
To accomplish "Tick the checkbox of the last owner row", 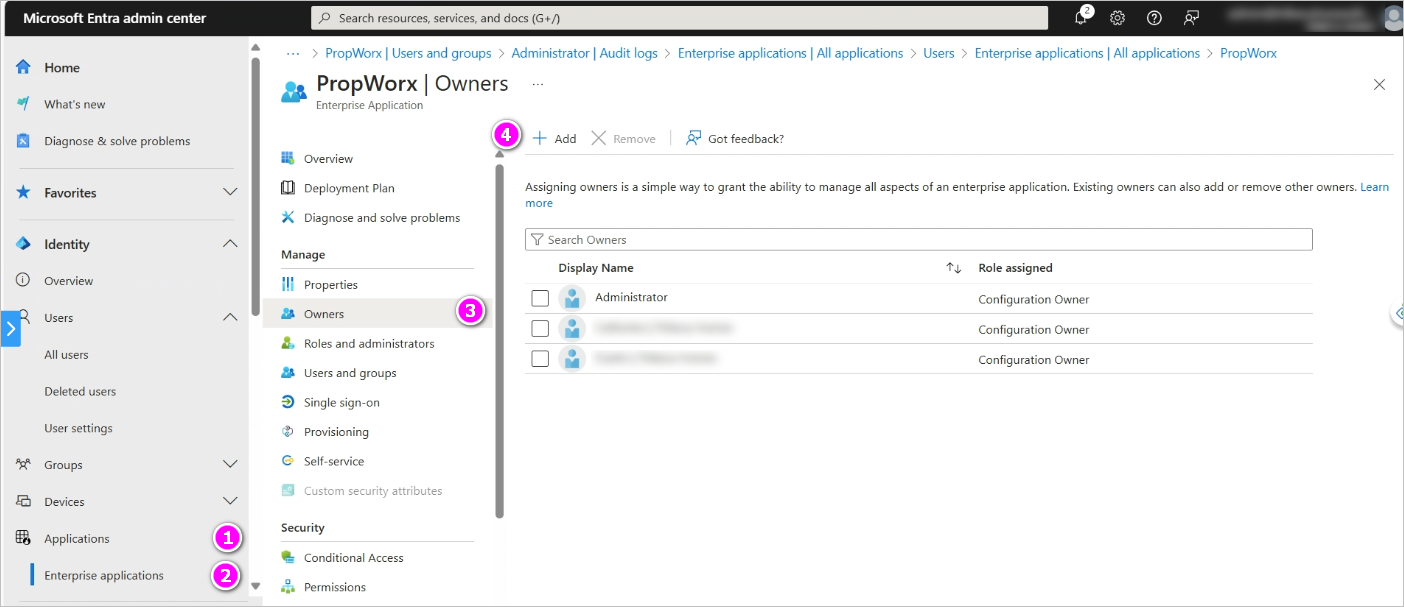I will 540,358.
